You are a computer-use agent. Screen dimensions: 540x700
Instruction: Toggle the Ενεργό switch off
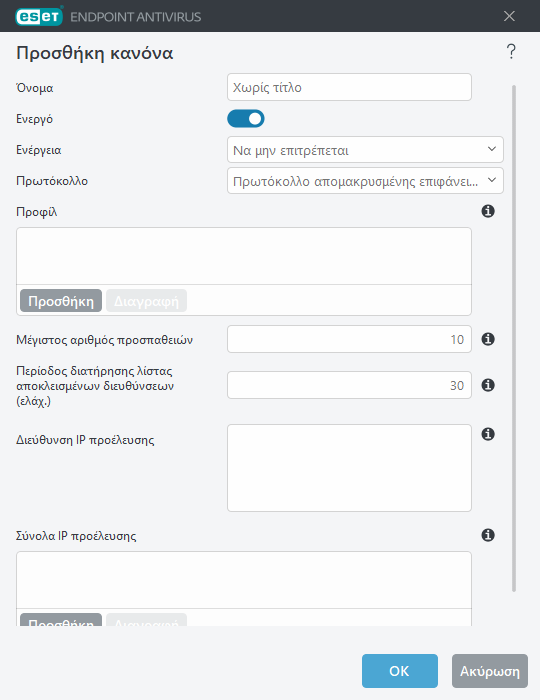point(246,119)
